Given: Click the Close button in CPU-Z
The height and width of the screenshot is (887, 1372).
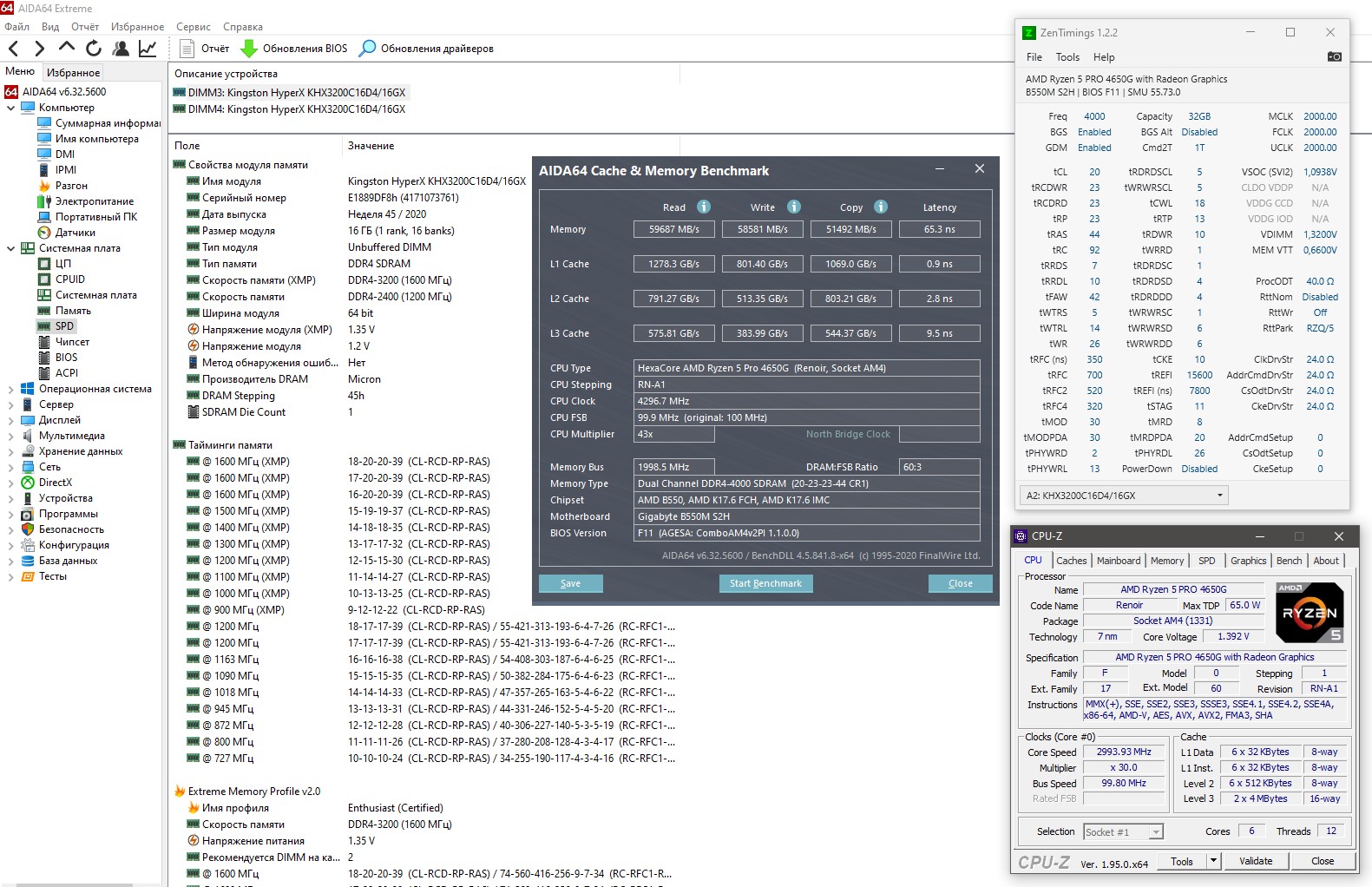Looking at the screenshot, I should tap(1323, 861).
